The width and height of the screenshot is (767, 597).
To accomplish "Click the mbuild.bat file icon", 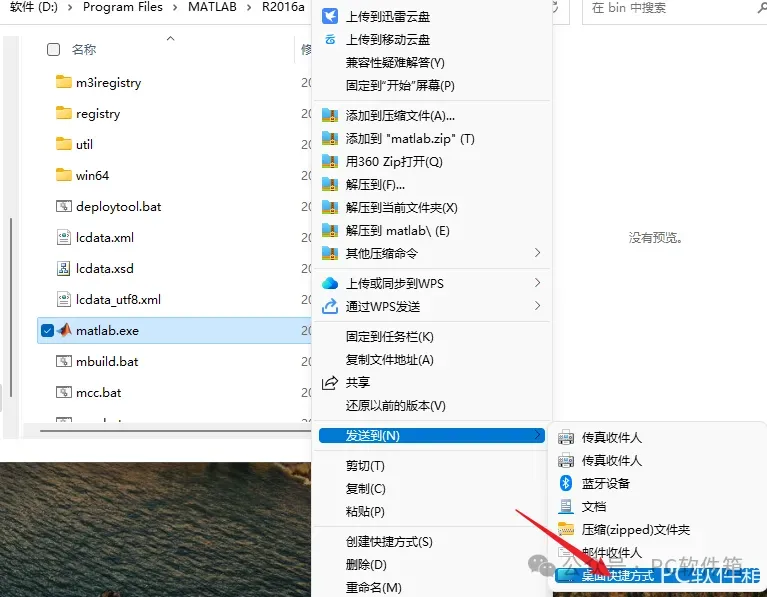I will [x=64, y=361].
